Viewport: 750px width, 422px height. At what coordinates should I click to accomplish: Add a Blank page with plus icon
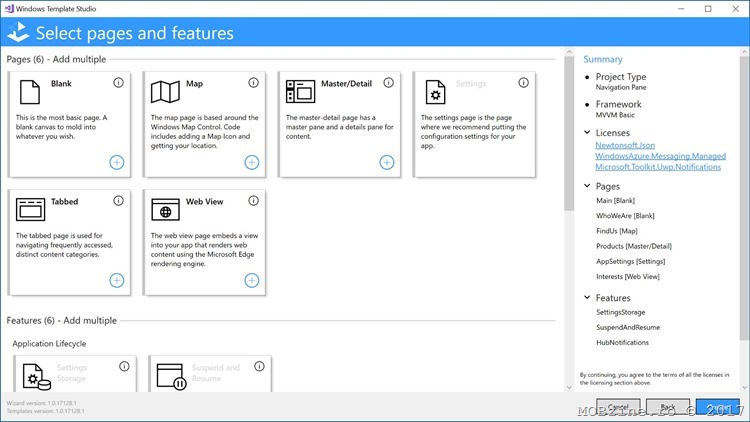tap(117, 162)
